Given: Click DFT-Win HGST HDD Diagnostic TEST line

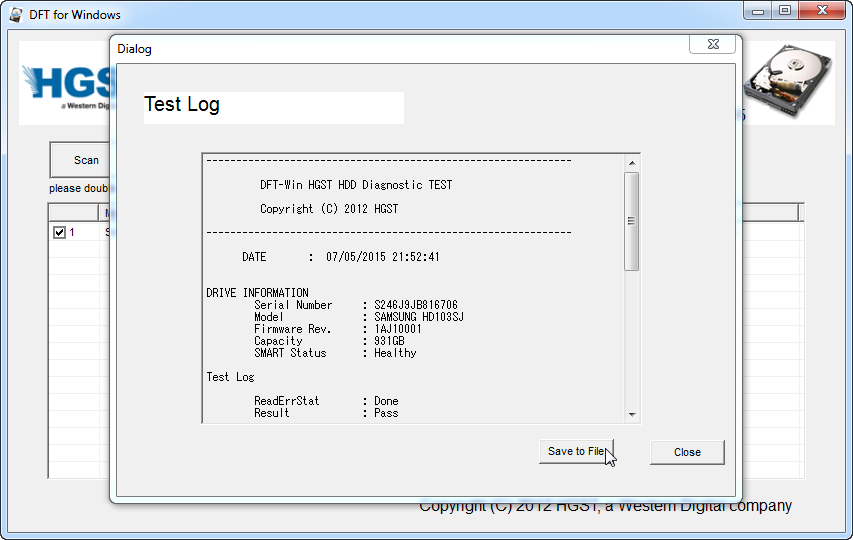Looking at the screenshot, I should (x=356, y=185).
